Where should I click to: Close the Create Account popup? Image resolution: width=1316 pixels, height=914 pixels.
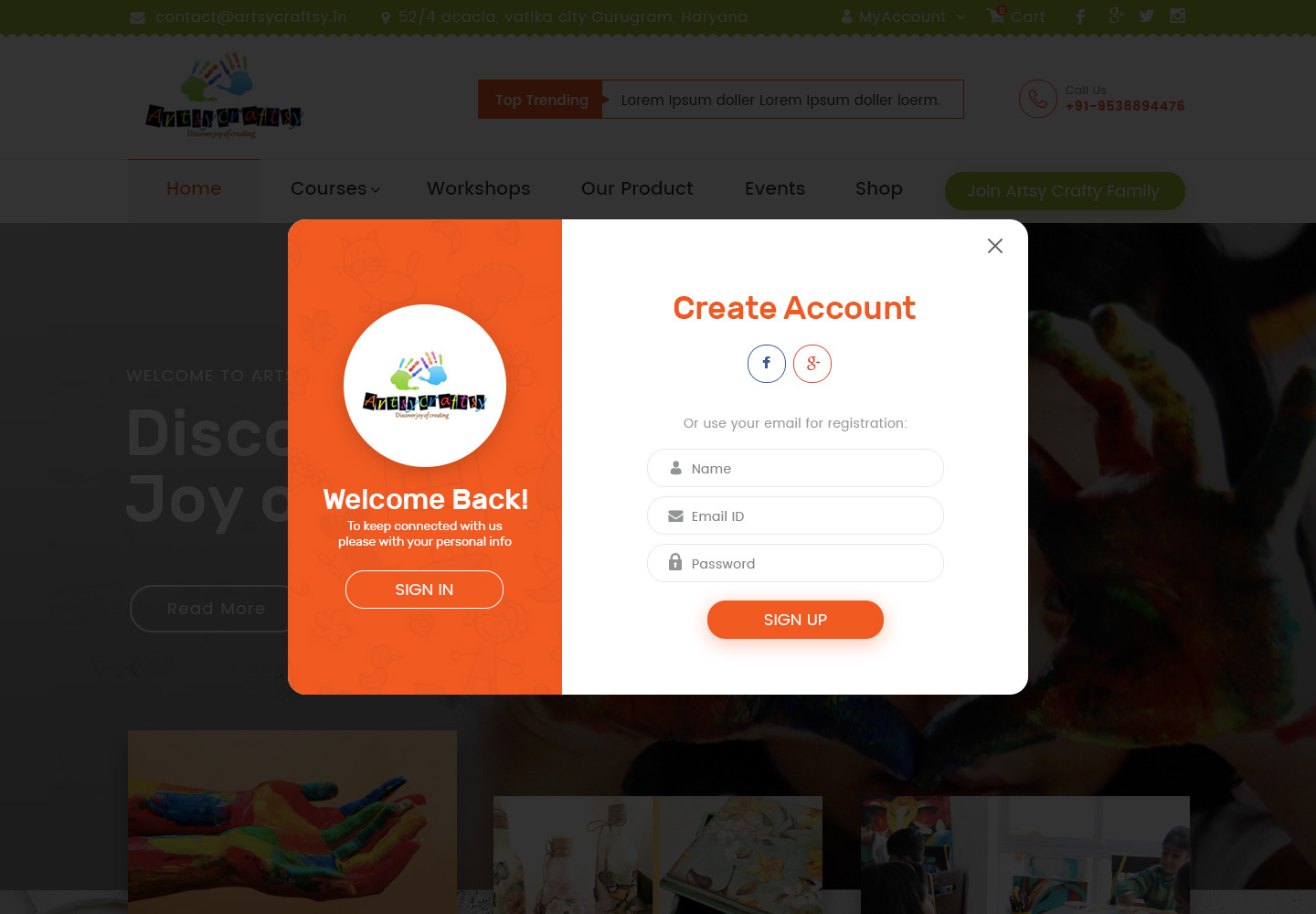tap(995, 246)
